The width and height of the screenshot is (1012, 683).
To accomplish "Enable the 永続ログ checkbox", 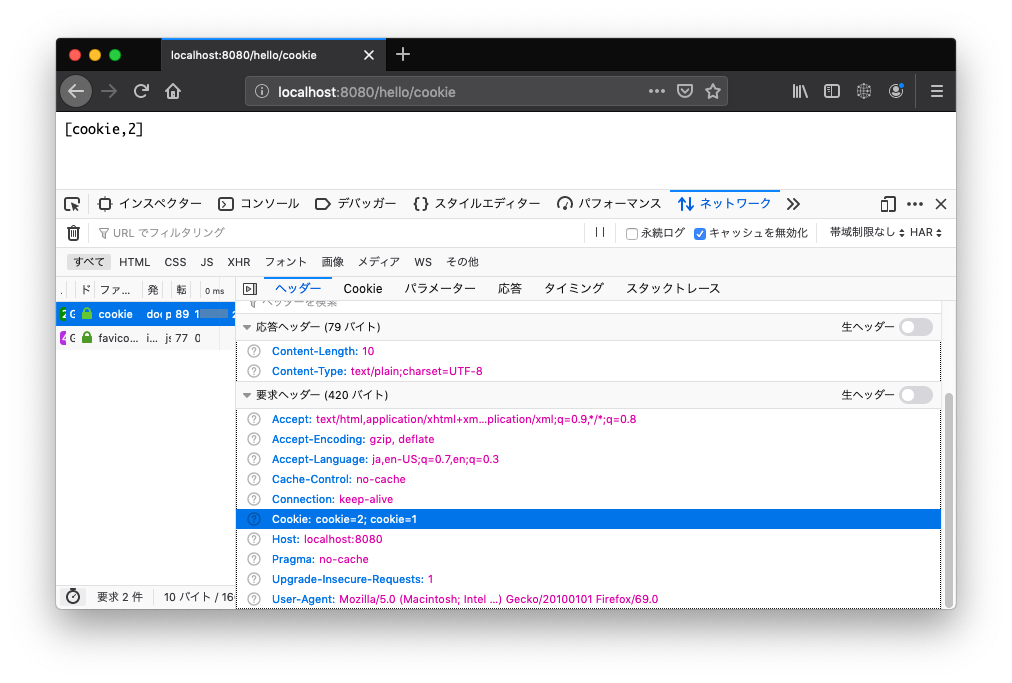I will tap(630, 232).
